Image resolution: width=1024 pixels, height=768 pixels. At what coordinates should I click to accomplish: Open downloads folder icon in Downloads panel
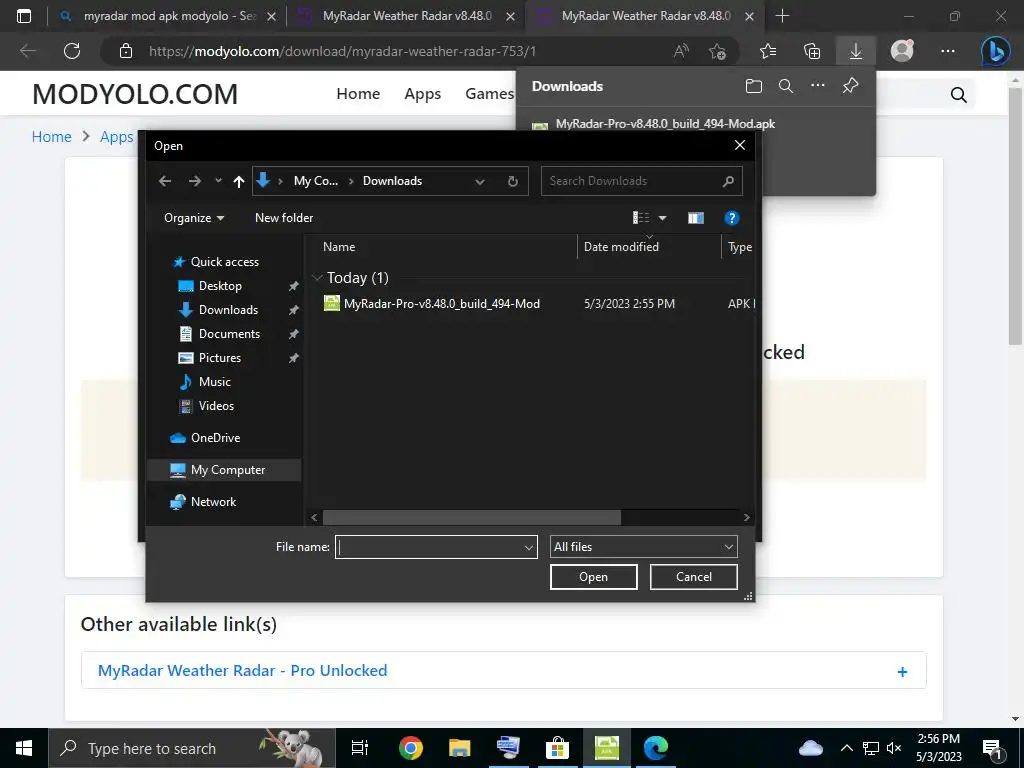[754, 86]
